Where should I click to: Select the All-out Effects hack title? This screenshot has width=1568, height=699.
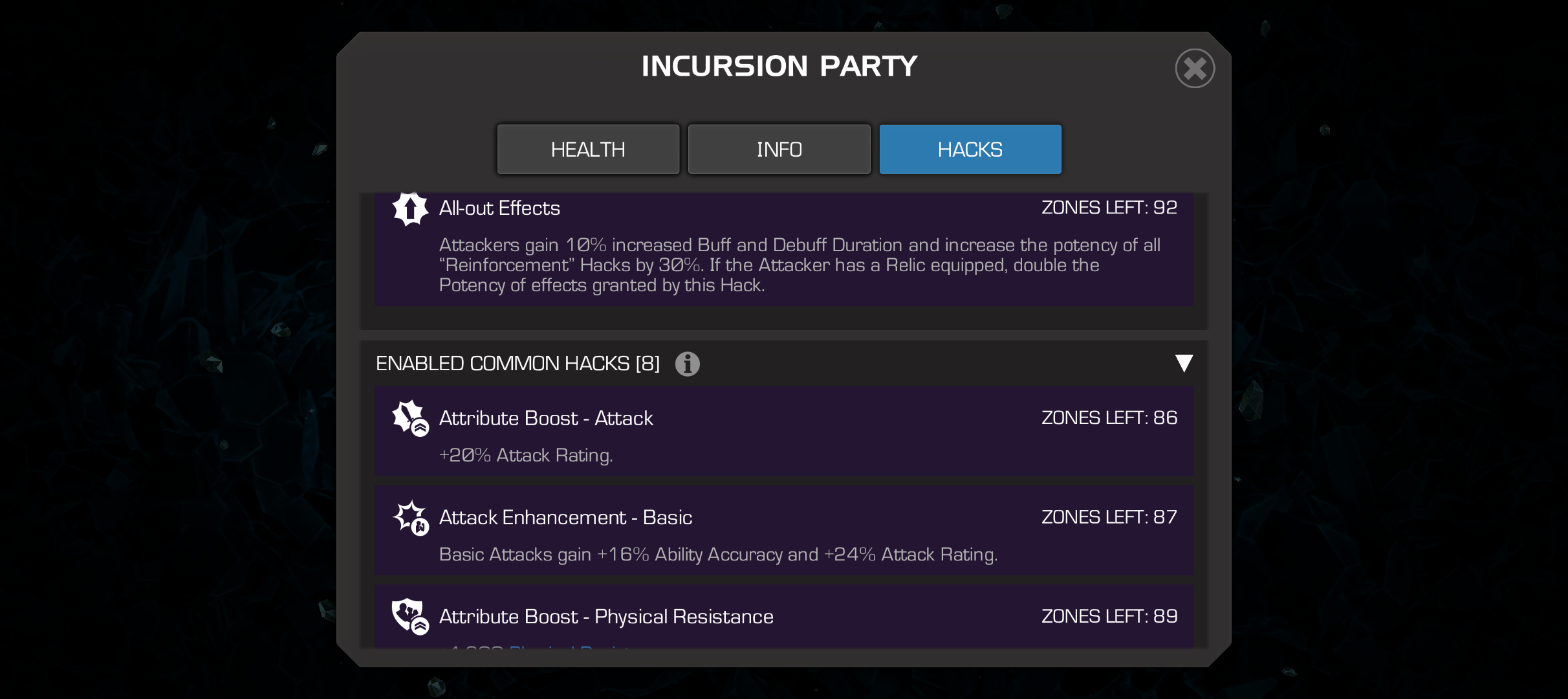click(499, 208)
